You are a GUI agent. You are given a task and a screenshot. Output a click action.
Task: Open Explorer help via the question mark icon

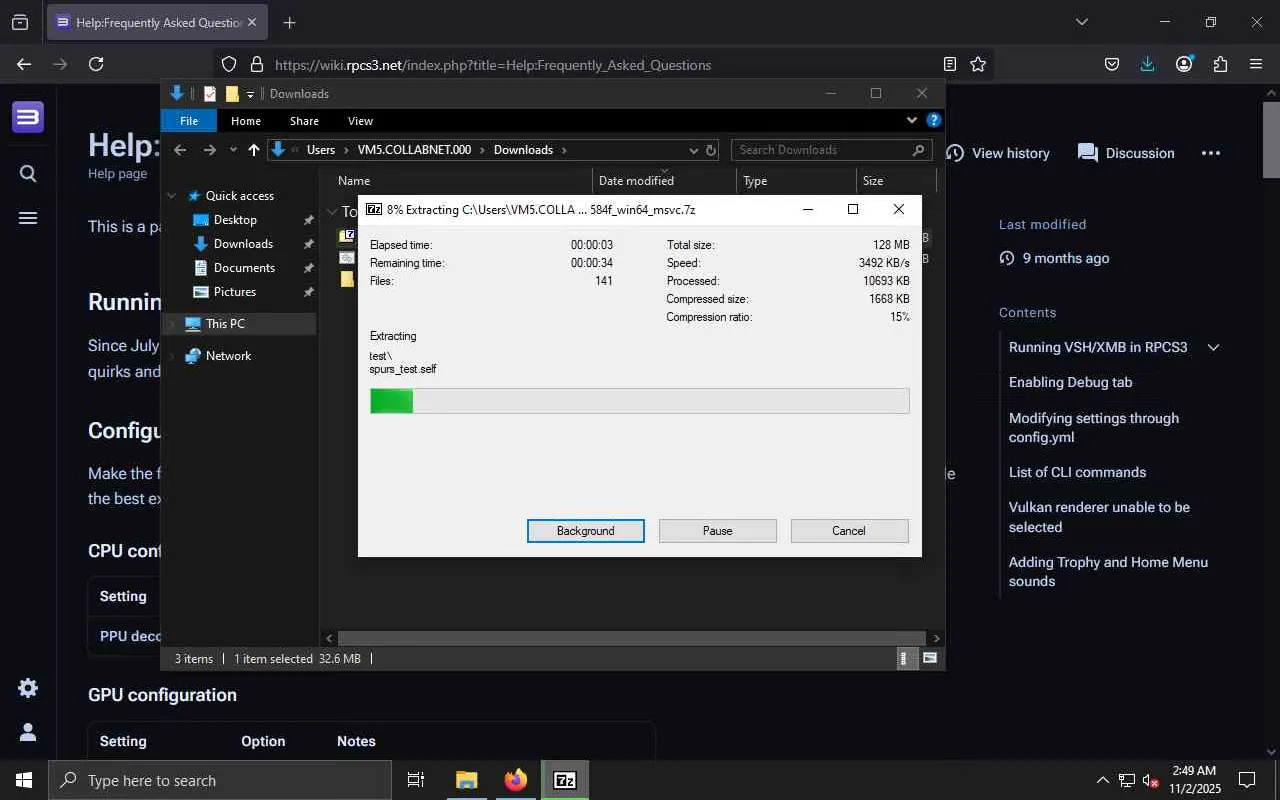point(934,120)
